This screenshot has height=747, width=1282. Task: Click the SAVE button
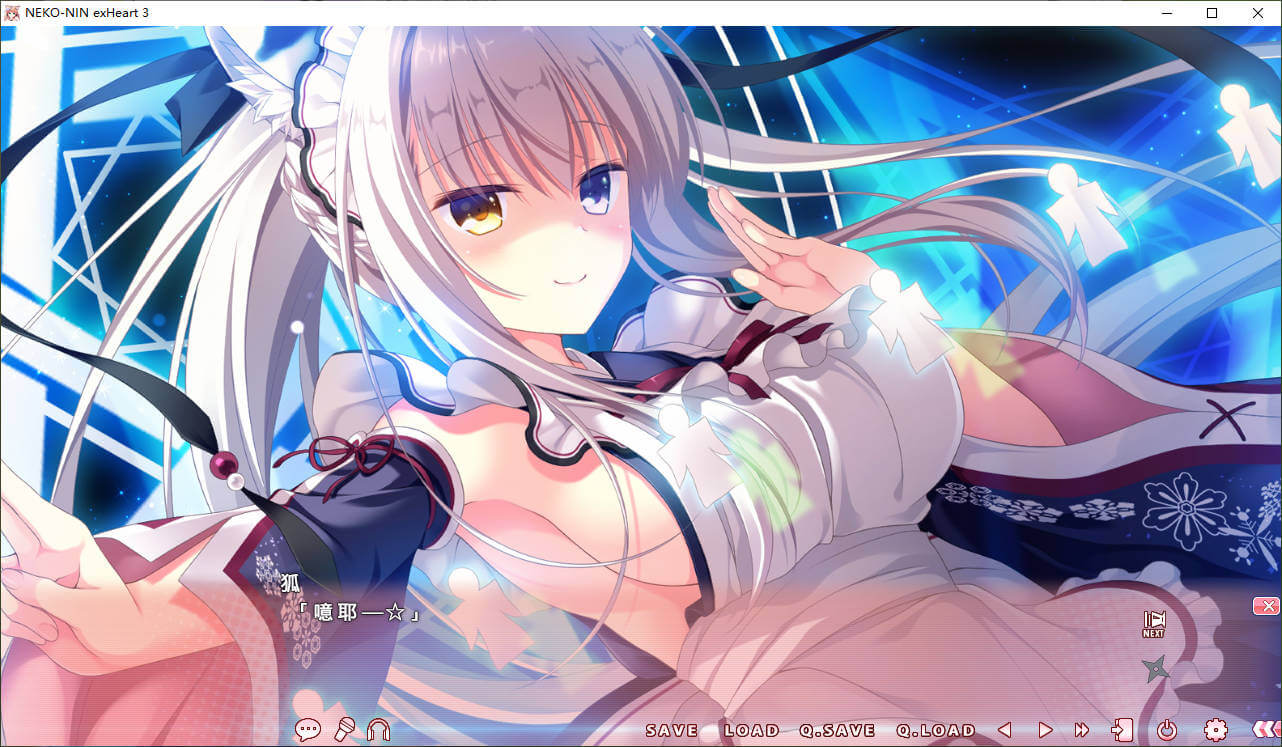671,731
